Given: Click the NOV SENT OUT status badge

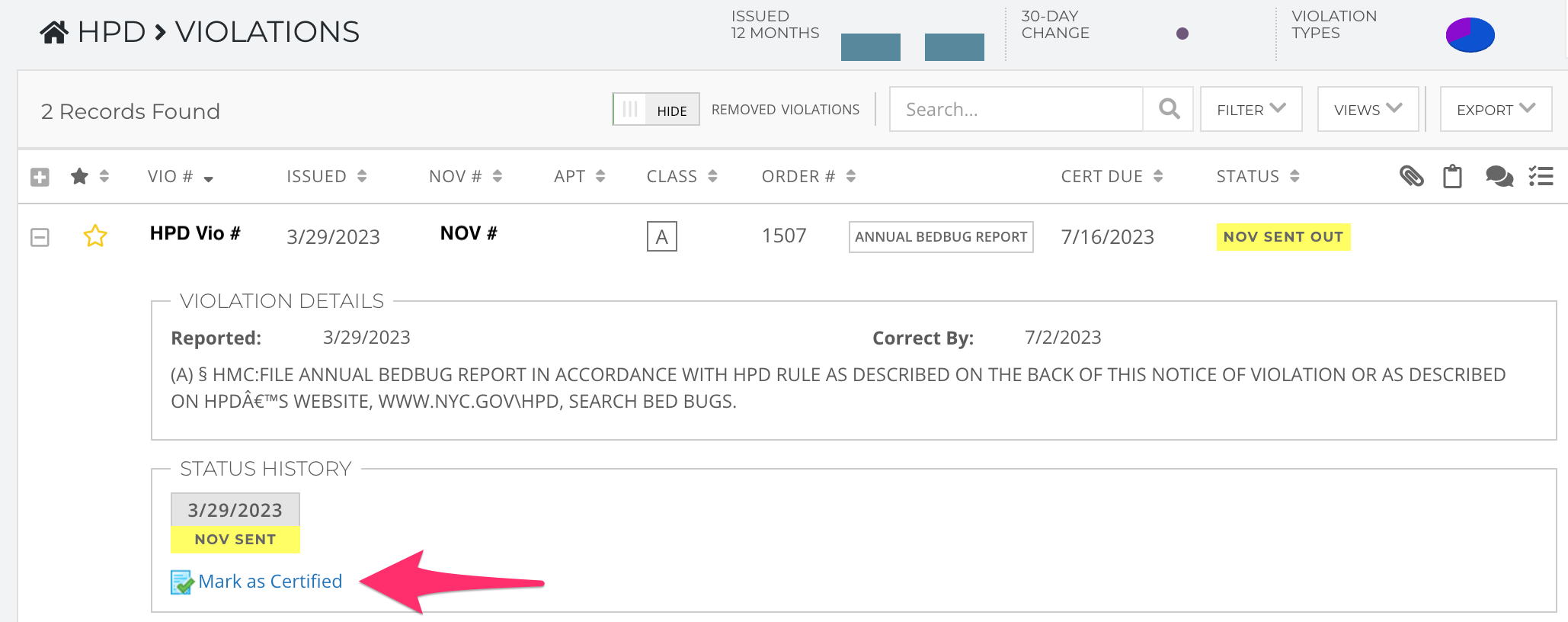Looking at the screenshot, I should tap(1284, 237).
